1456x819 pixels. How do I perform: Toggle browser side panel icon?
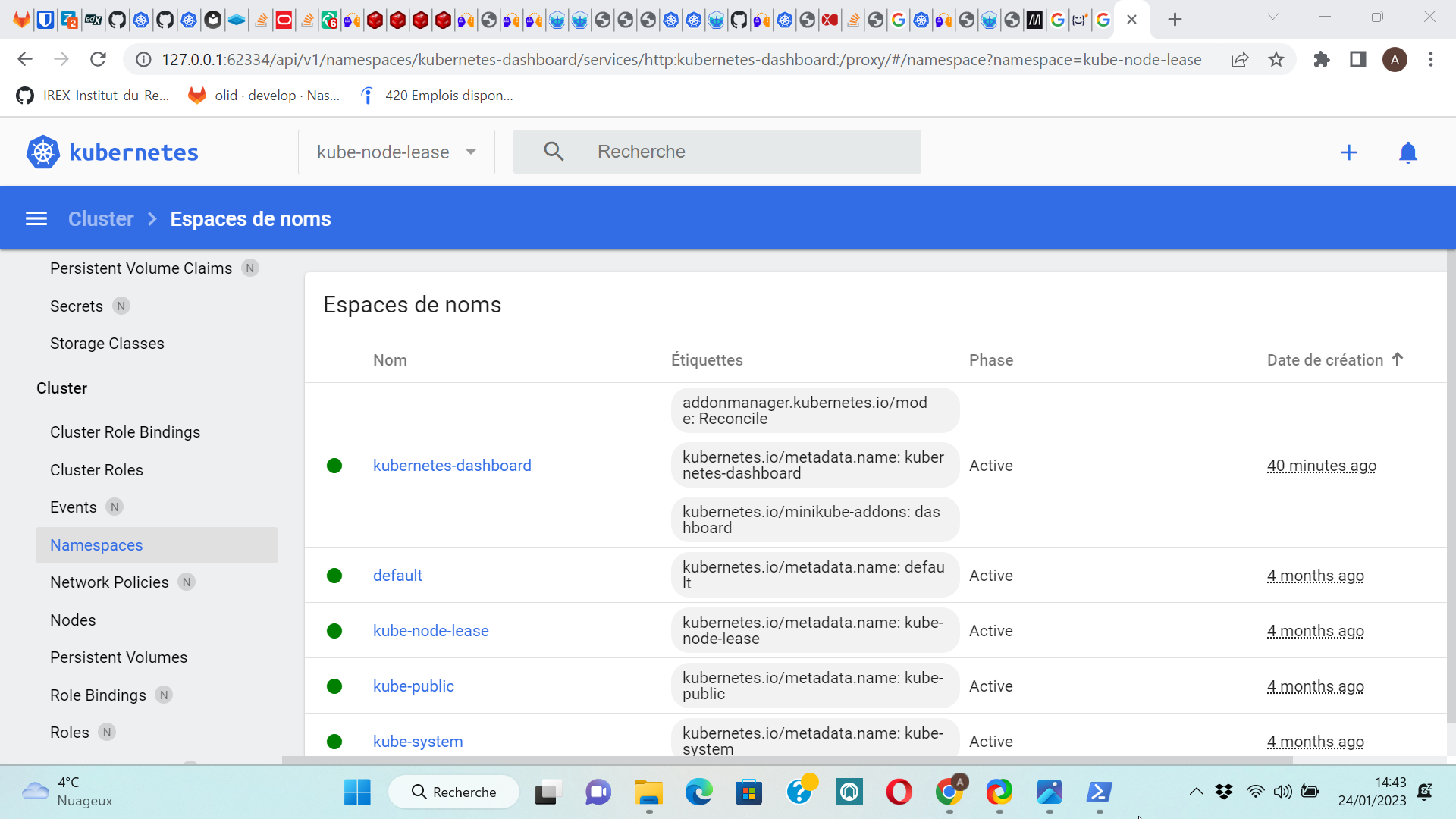click(1358, 59)
